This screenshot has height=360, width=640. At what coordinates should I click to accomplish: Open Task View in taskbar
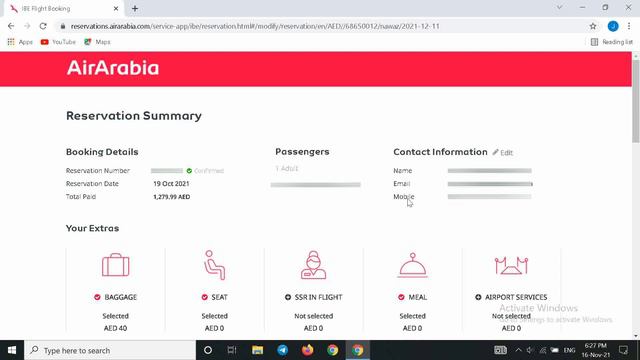point(232,350)
